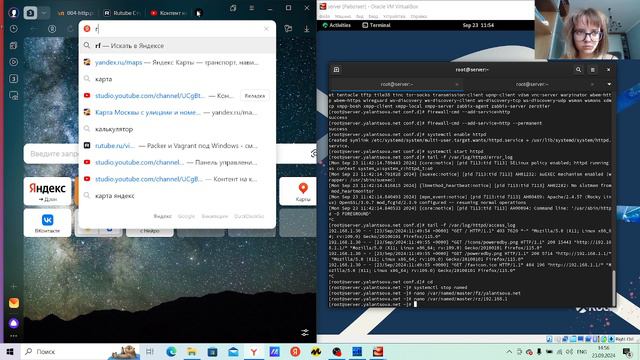The image size is (640, 360).
Task: Open rutube.ru Packer and Vagrant suggestion
Action: click(177, 146)
